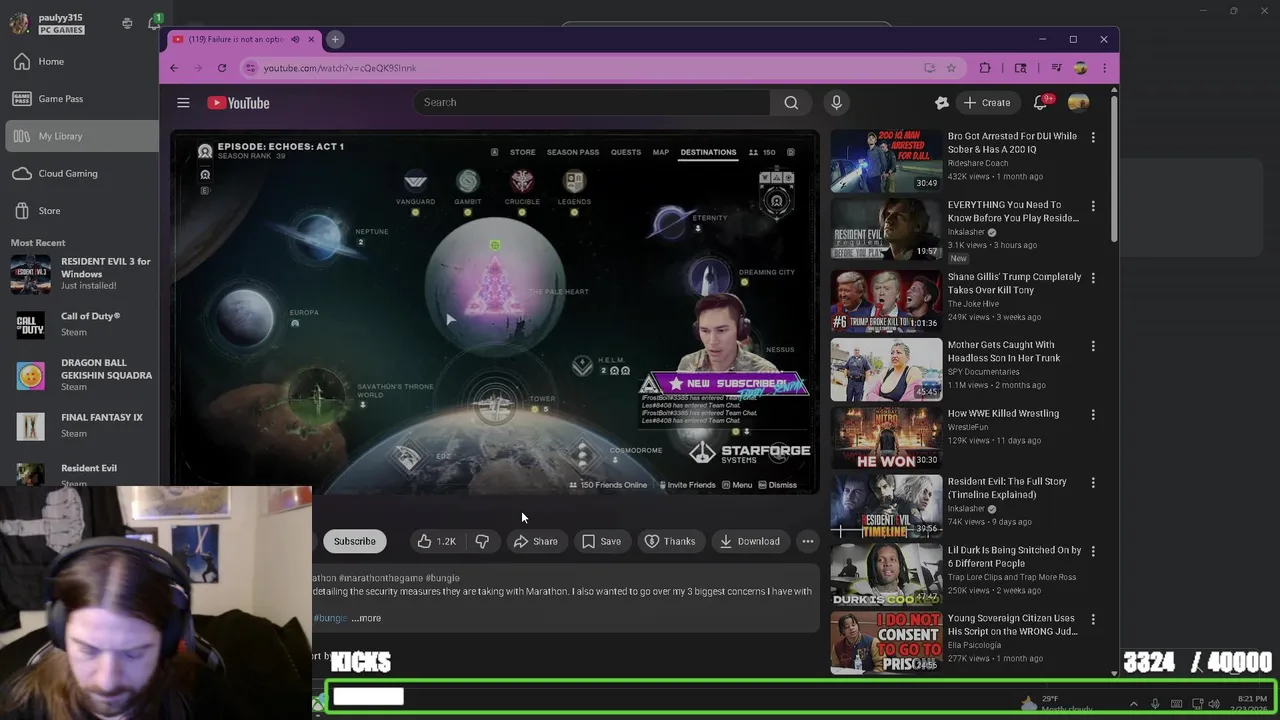1280x720 pixels.
Task: Open Store in Xbox app sidebar
Action: pyautogui.click(x=80, y=210)
